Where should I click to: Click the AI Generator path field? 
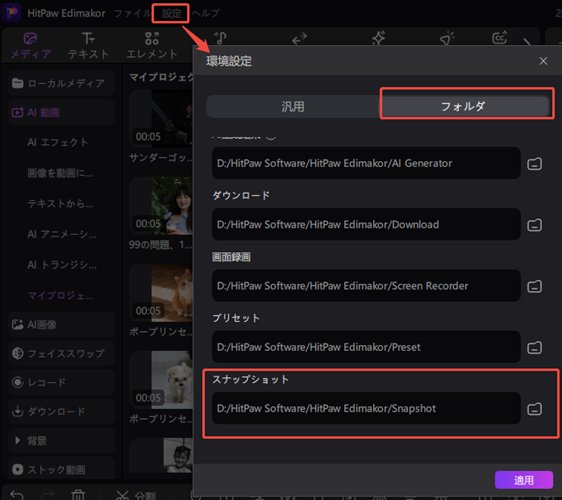click(x=366, y=163)
